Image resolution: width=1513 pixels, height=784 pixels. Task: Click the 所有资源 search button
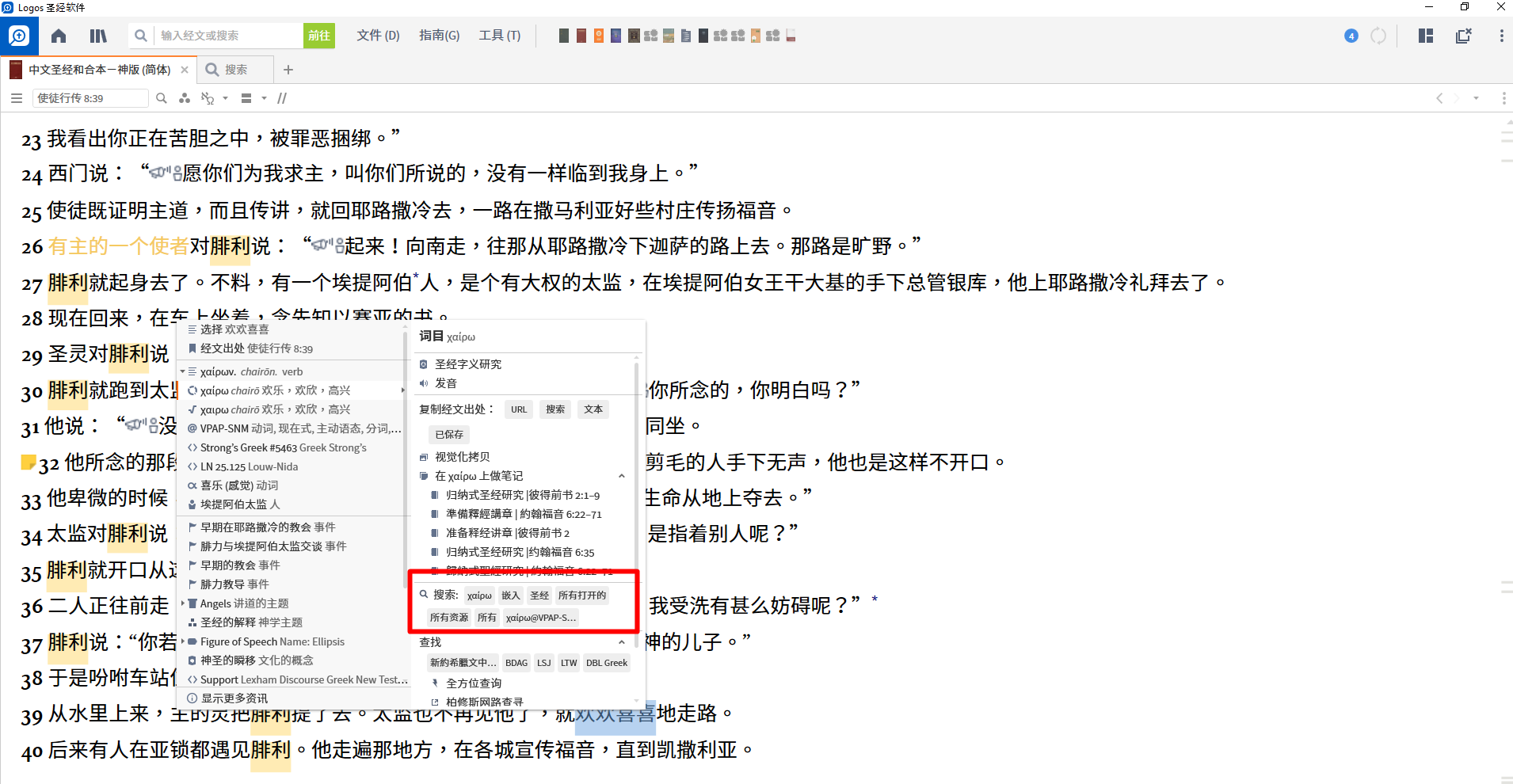tap(449, 618)
